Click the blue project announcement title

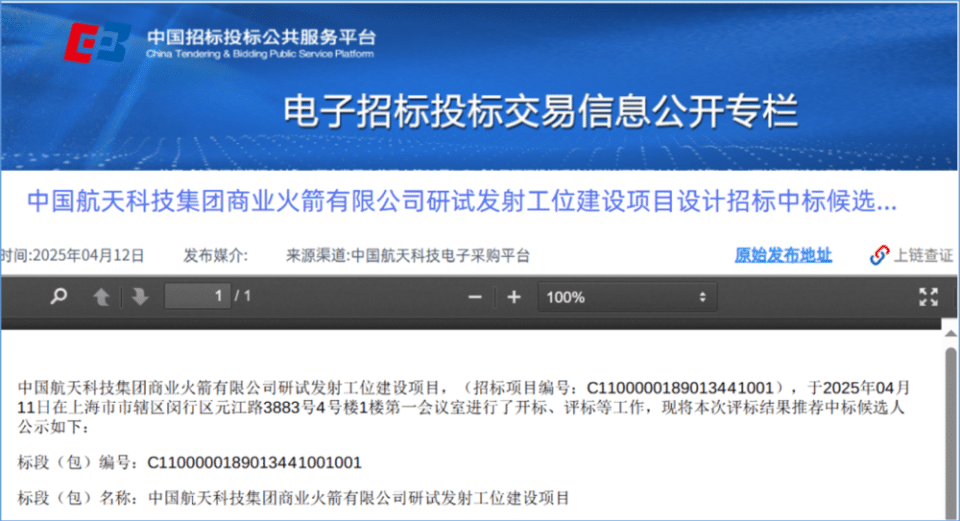coord(461,202)
